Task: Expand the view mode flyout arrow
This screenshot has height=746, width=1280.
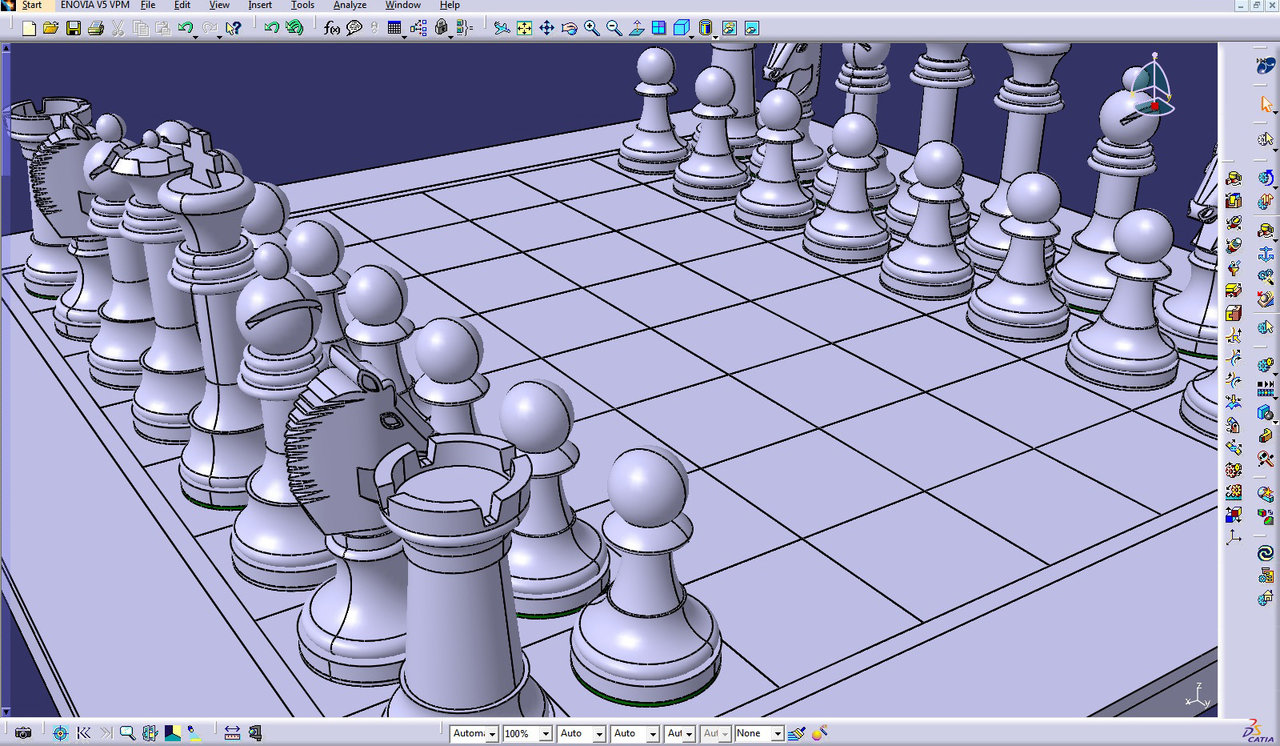Action: (x=717, y=35)
